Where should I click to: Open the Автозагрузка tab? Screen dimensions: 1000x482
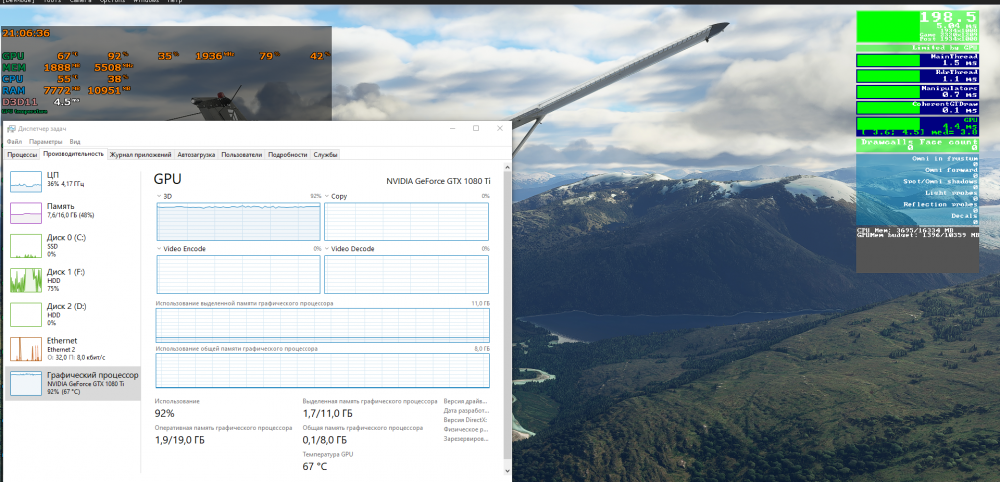coord(196,154)
